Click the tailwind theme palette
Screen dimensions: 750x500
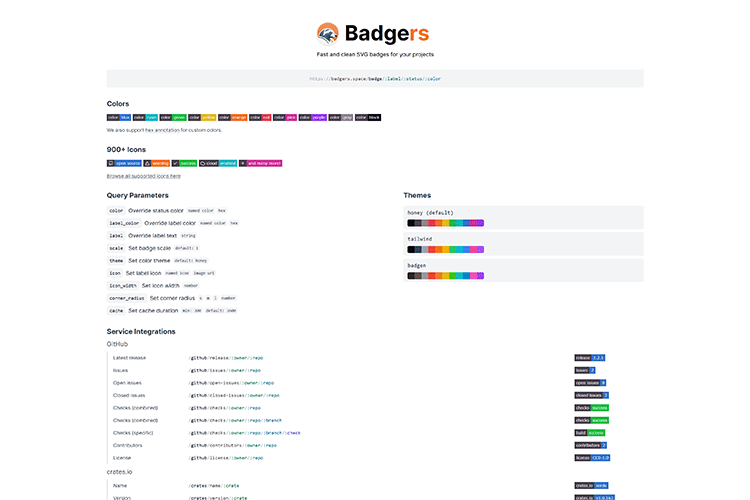pyautogui.click(x=446, y=249)
